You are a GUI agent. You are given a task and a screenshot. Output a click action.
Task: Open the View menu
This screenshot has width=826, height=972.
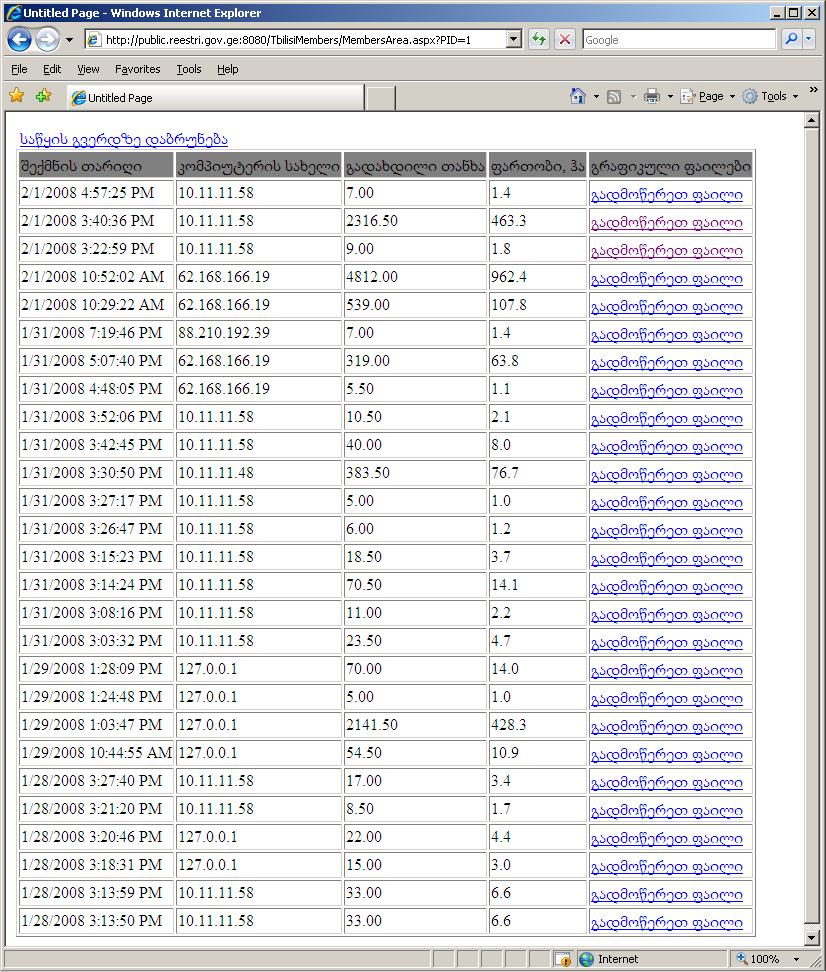point(88,69)
